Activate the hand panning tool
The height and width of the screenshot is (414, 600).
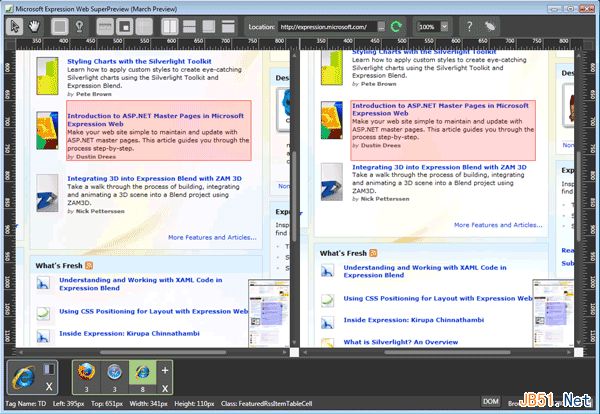point(36,25)
